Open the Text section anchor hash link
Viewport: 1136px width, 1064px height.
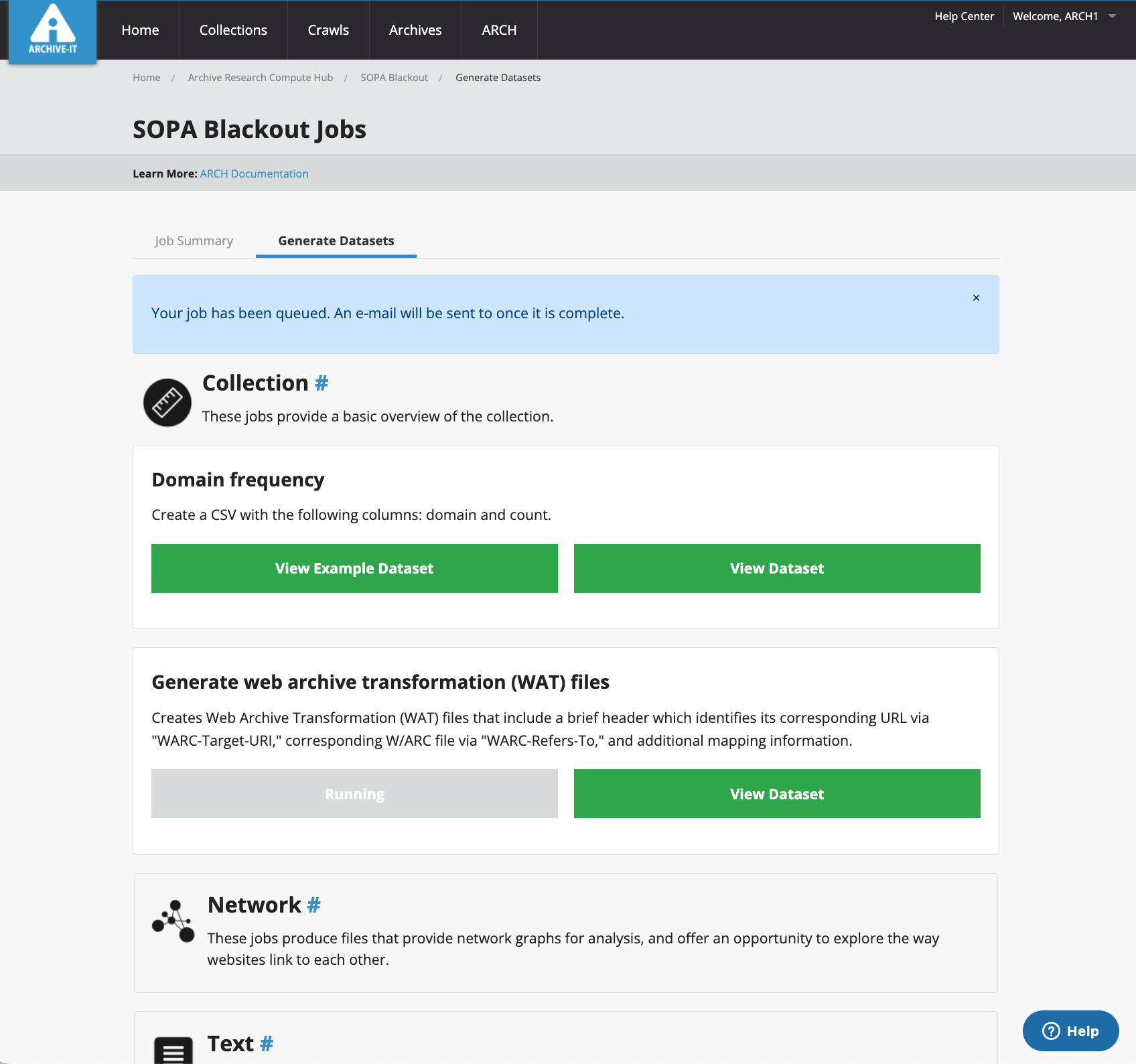(267, 1044)
